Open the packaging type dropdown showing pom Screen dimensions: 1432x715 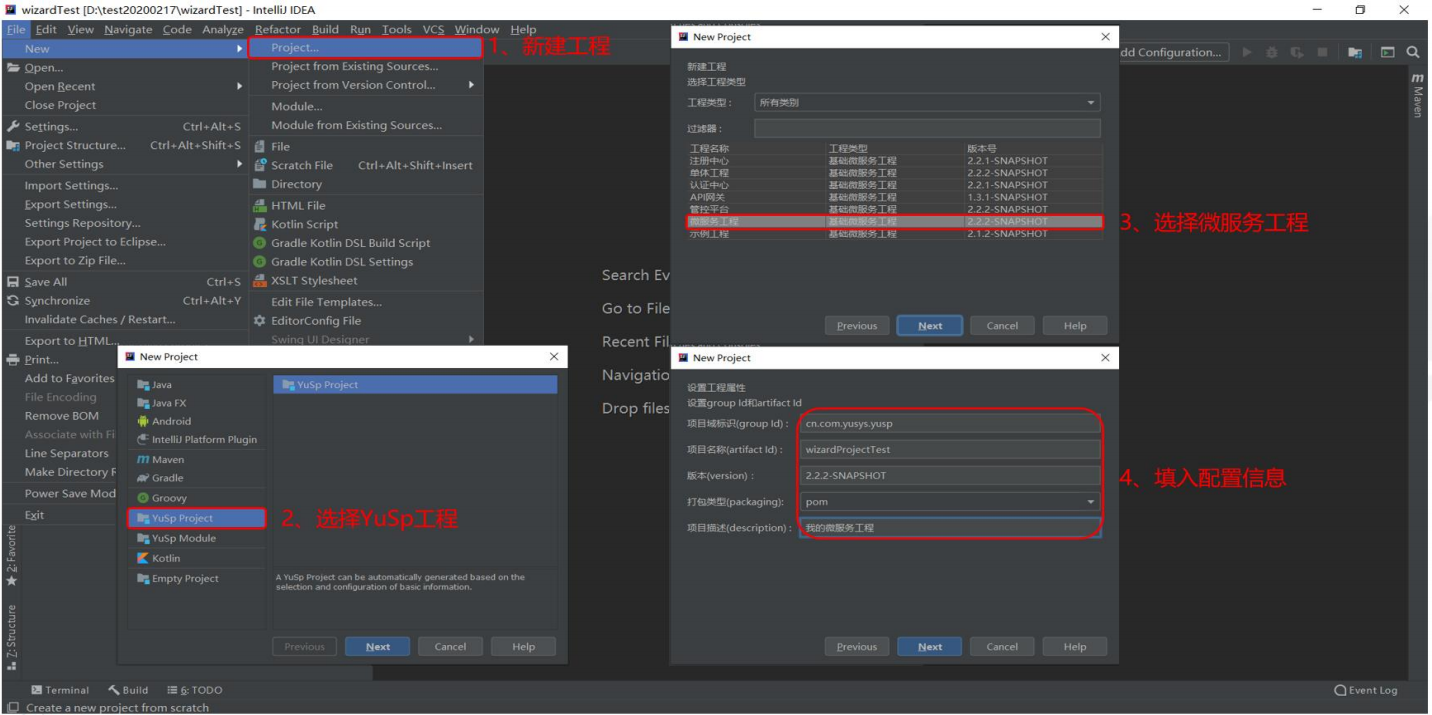point(949,502)
